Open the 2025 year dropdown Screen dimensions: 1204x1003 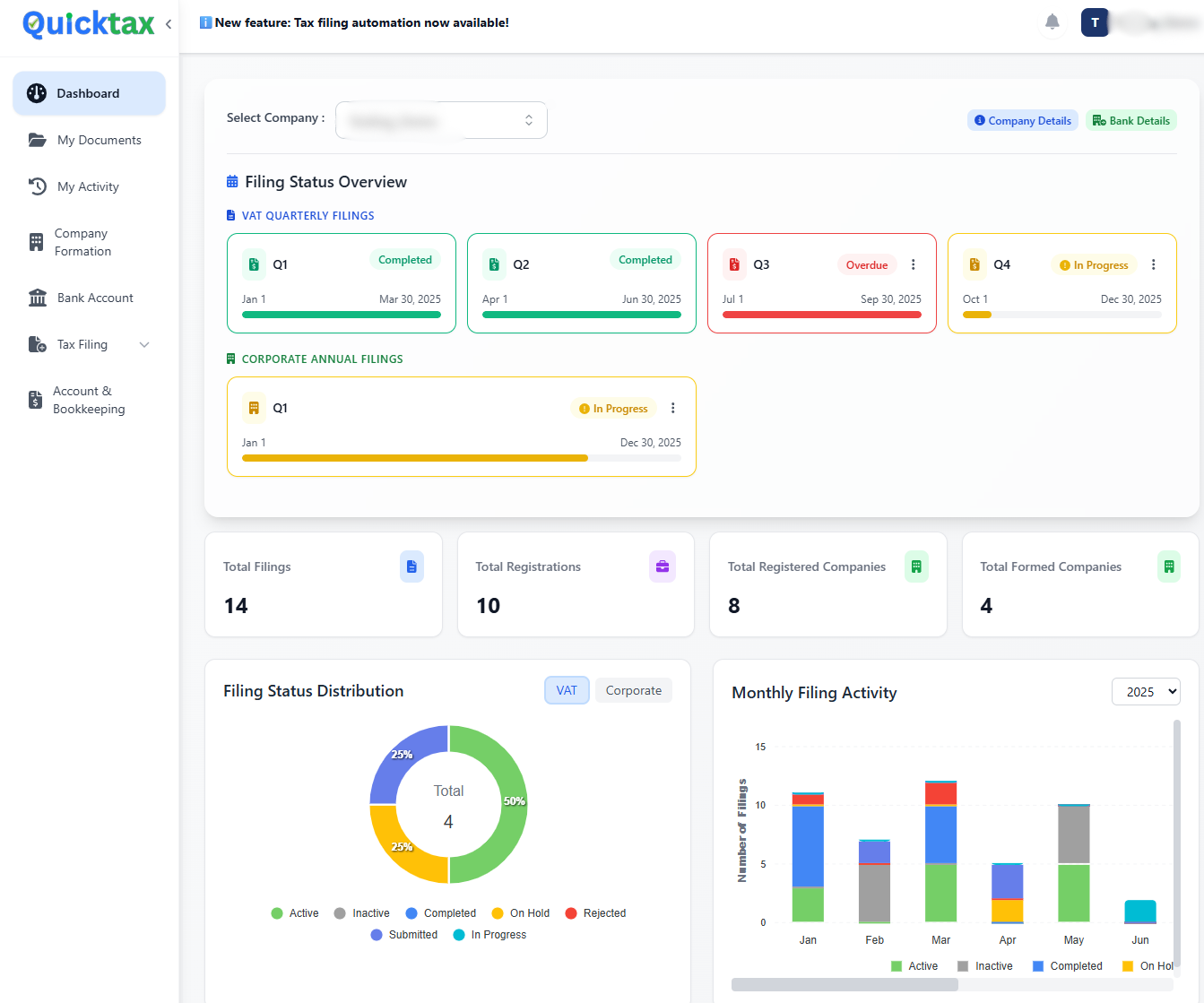[x=1146, y=692]
